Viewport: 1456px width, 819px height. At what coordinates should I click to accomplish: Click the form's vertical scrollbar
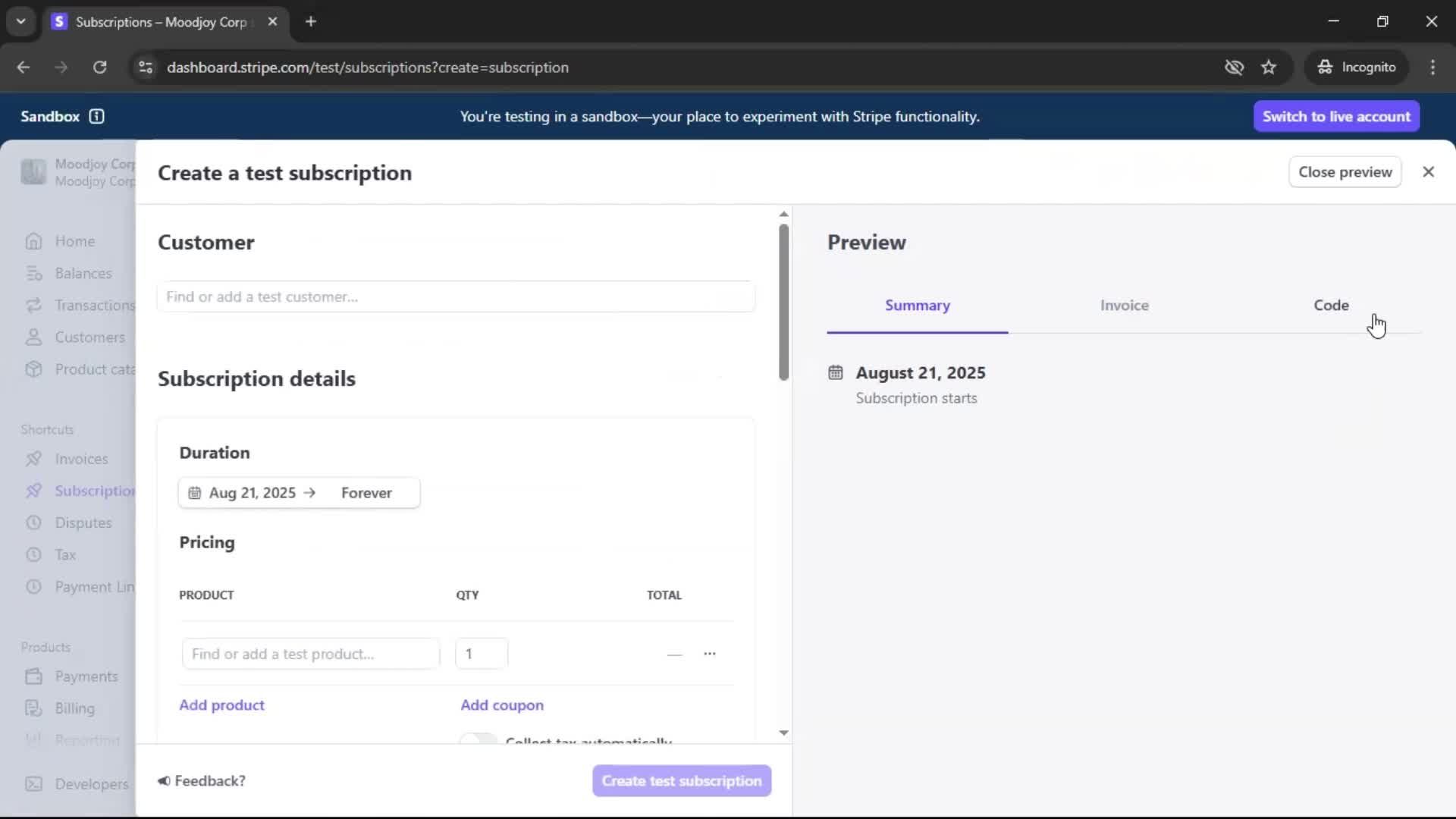783,303
